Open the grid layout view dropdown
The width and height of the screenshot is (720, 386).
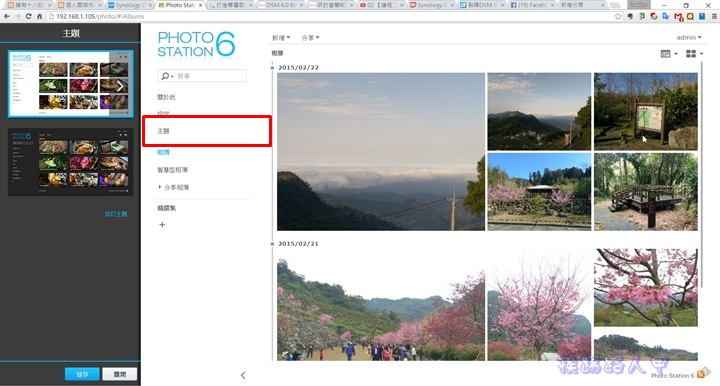694,54
